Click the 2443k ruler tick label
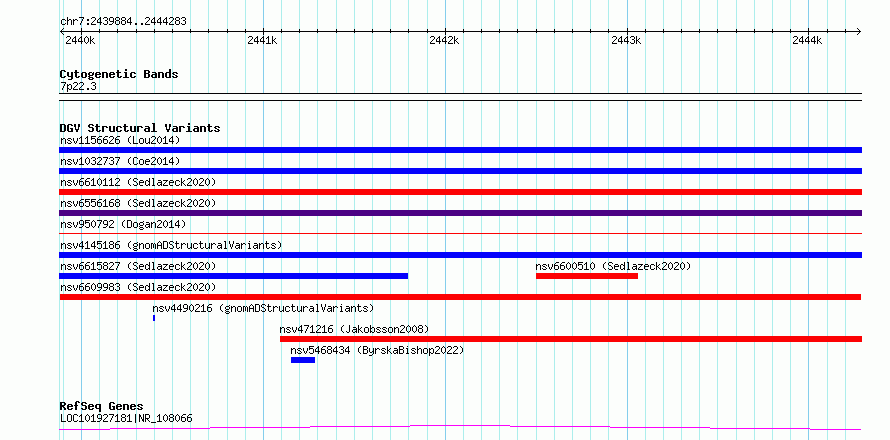 click(625, 40)
